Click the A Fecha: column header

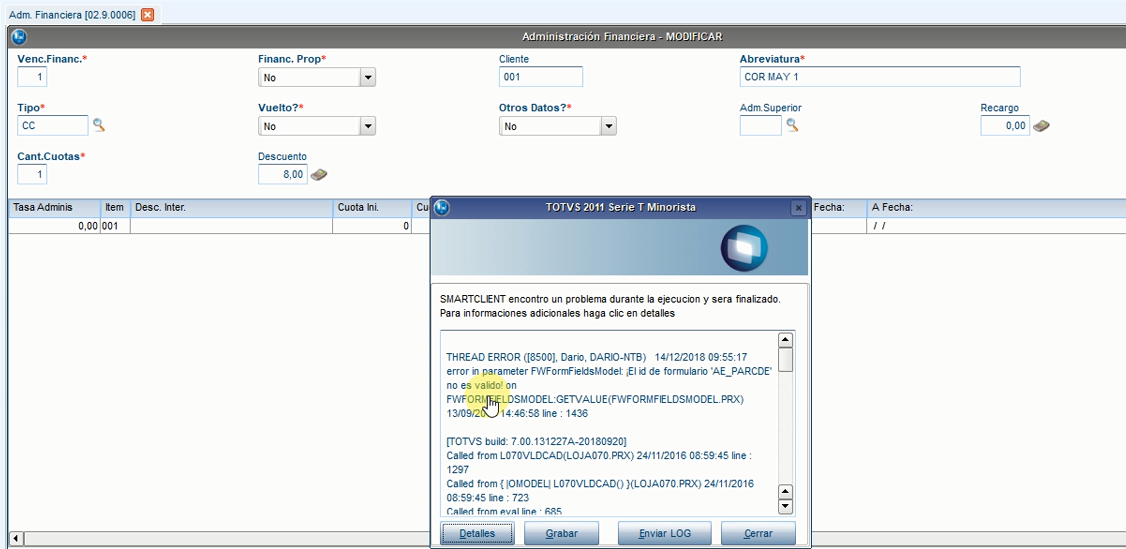(995, 207)
